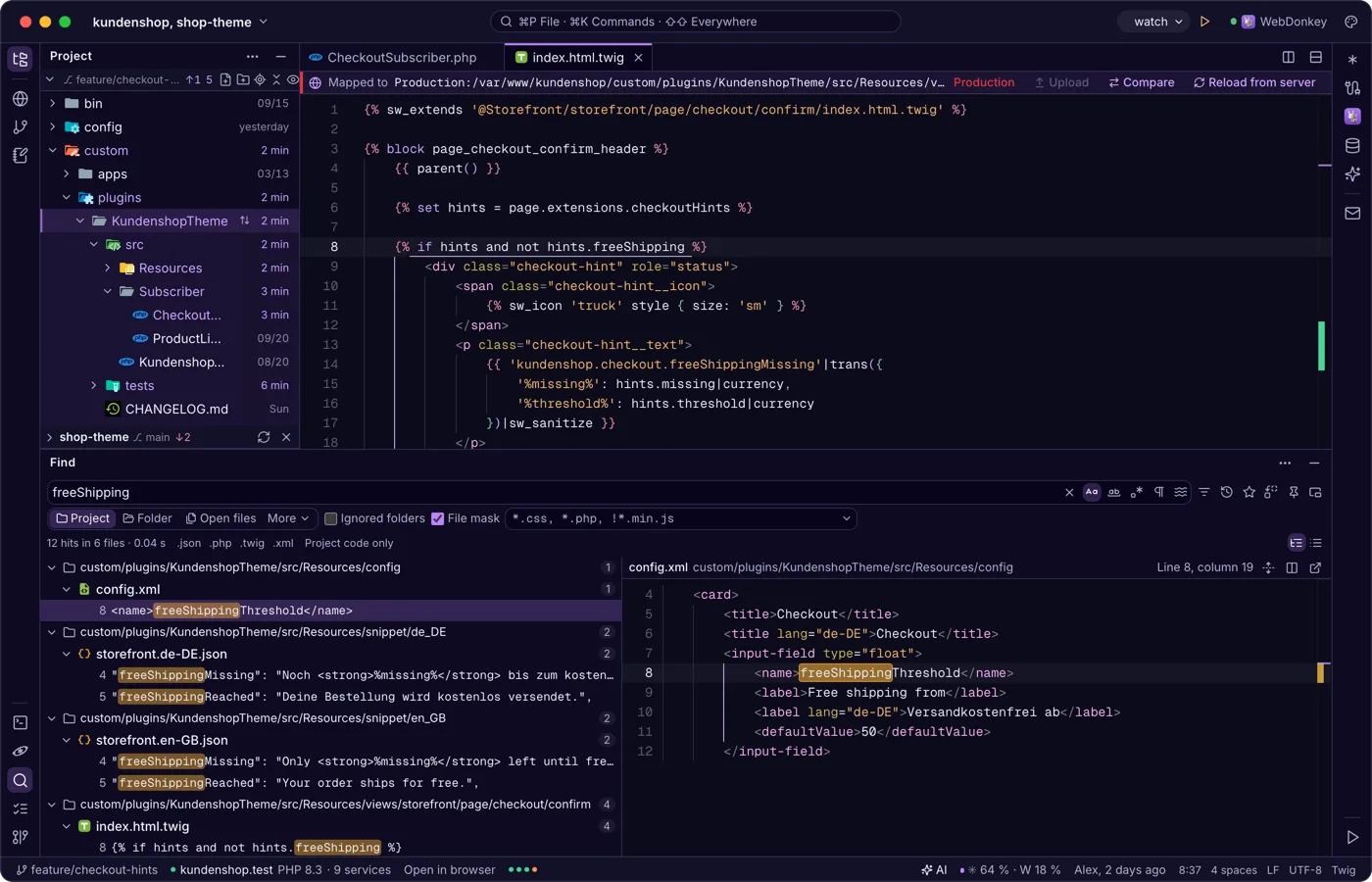The height and width of the screenshot is (882, 1372).
Task: Click the Search icon in left sidebar
Action: point(21,780)
